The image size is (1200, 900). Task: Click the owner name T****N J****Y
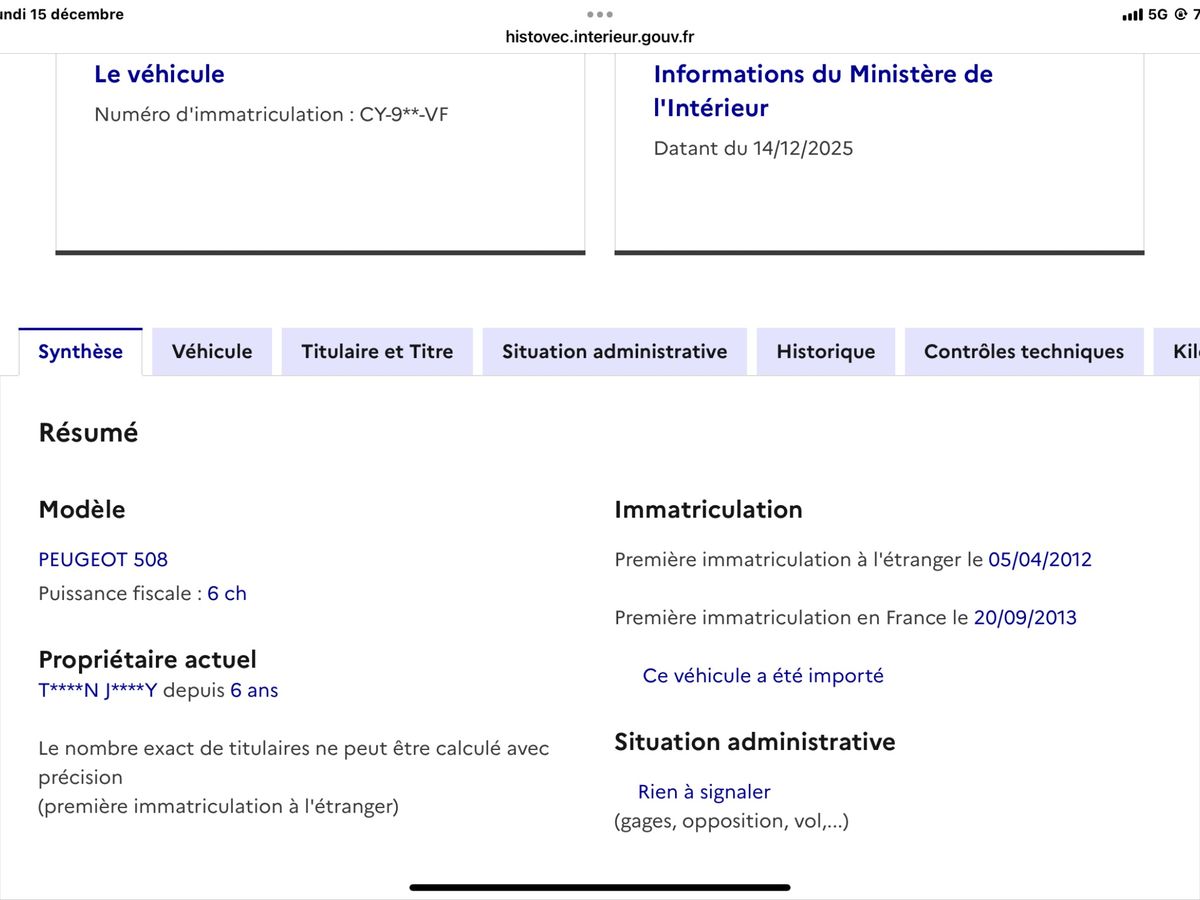point(98,690)
